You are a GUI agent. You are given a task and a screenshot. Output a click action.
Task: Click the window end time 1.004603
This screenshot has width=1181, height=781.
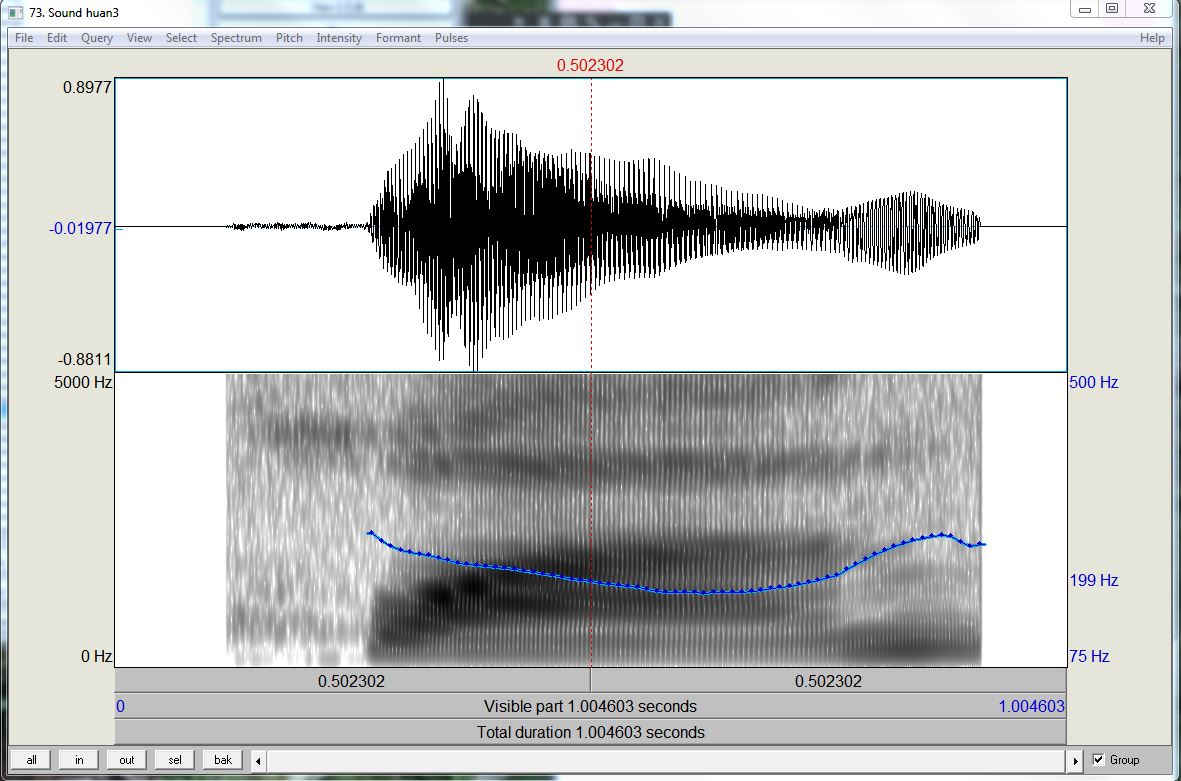point(1031,706)
